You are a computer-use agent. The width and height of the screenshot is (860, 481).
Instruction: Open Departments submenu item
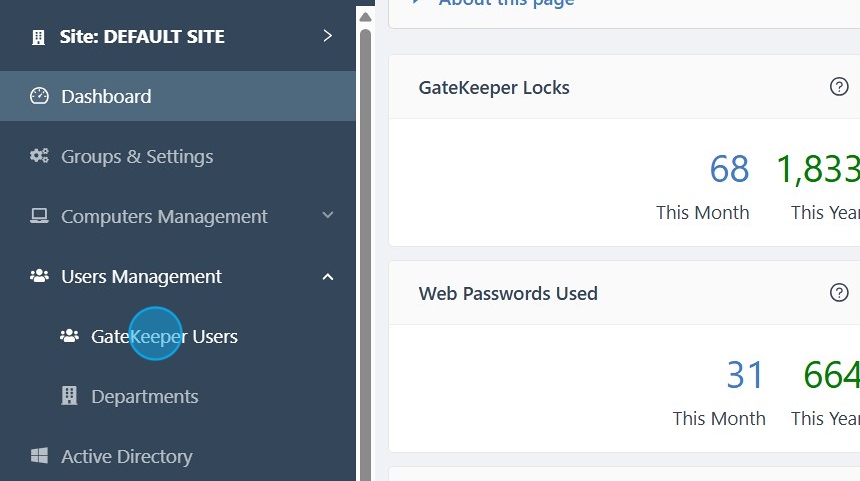click(x=145, y=397)
